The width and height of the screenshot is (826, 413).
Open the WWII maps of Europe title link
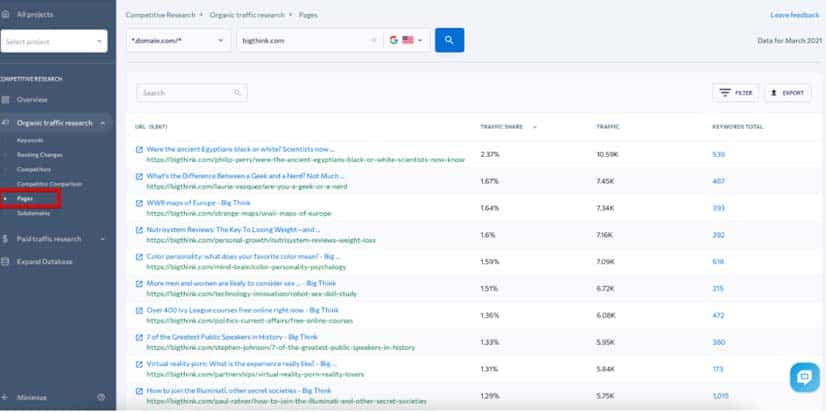point(199,203)
